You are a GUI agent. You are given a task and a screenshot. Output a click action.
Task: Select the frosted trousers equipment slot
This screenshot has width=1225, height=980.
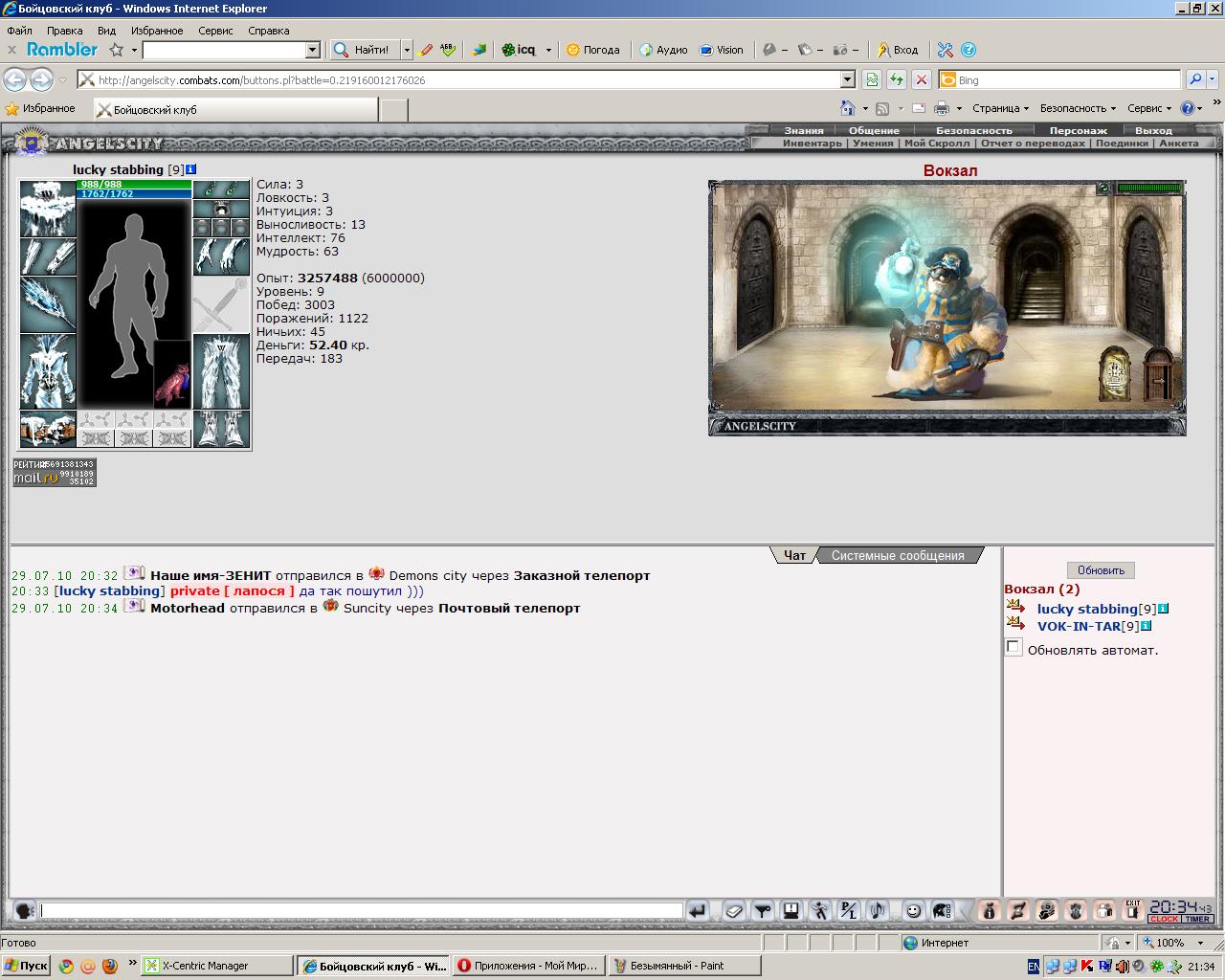click(221, 371)
